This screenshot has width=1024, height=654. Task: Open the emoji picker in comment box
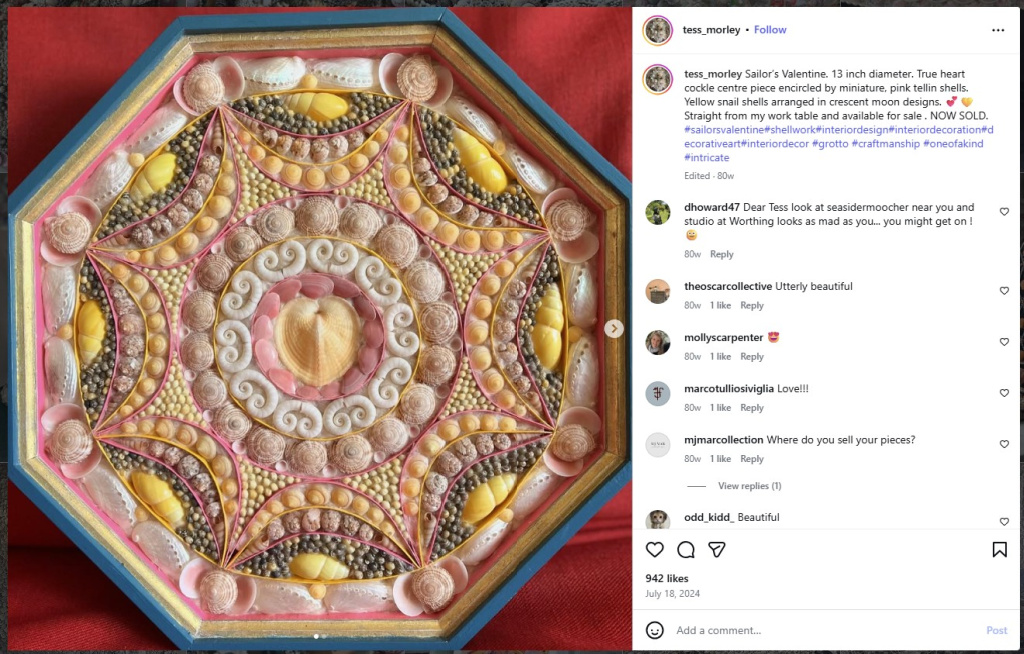(x=655, y=630)
